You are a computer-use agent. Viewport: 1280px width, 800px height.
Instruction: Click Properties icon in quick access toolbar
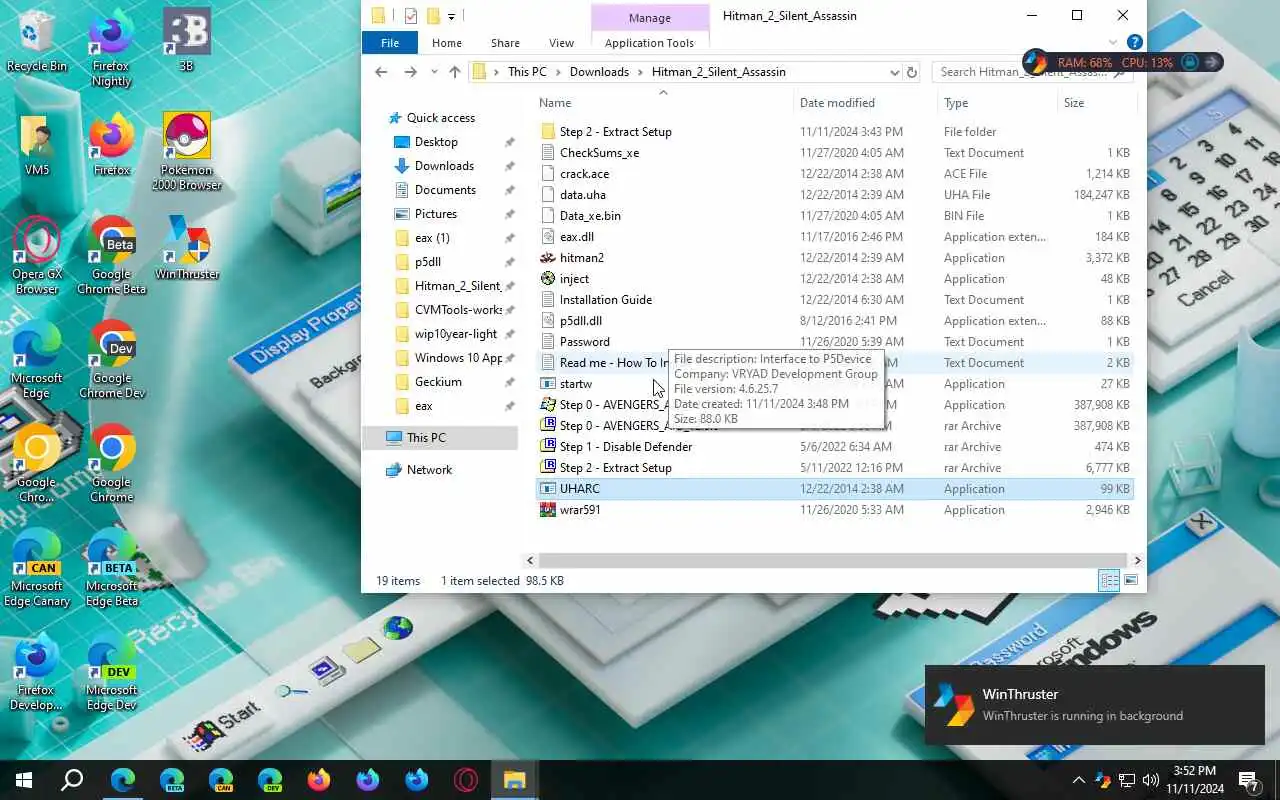(x=411, y=16)
